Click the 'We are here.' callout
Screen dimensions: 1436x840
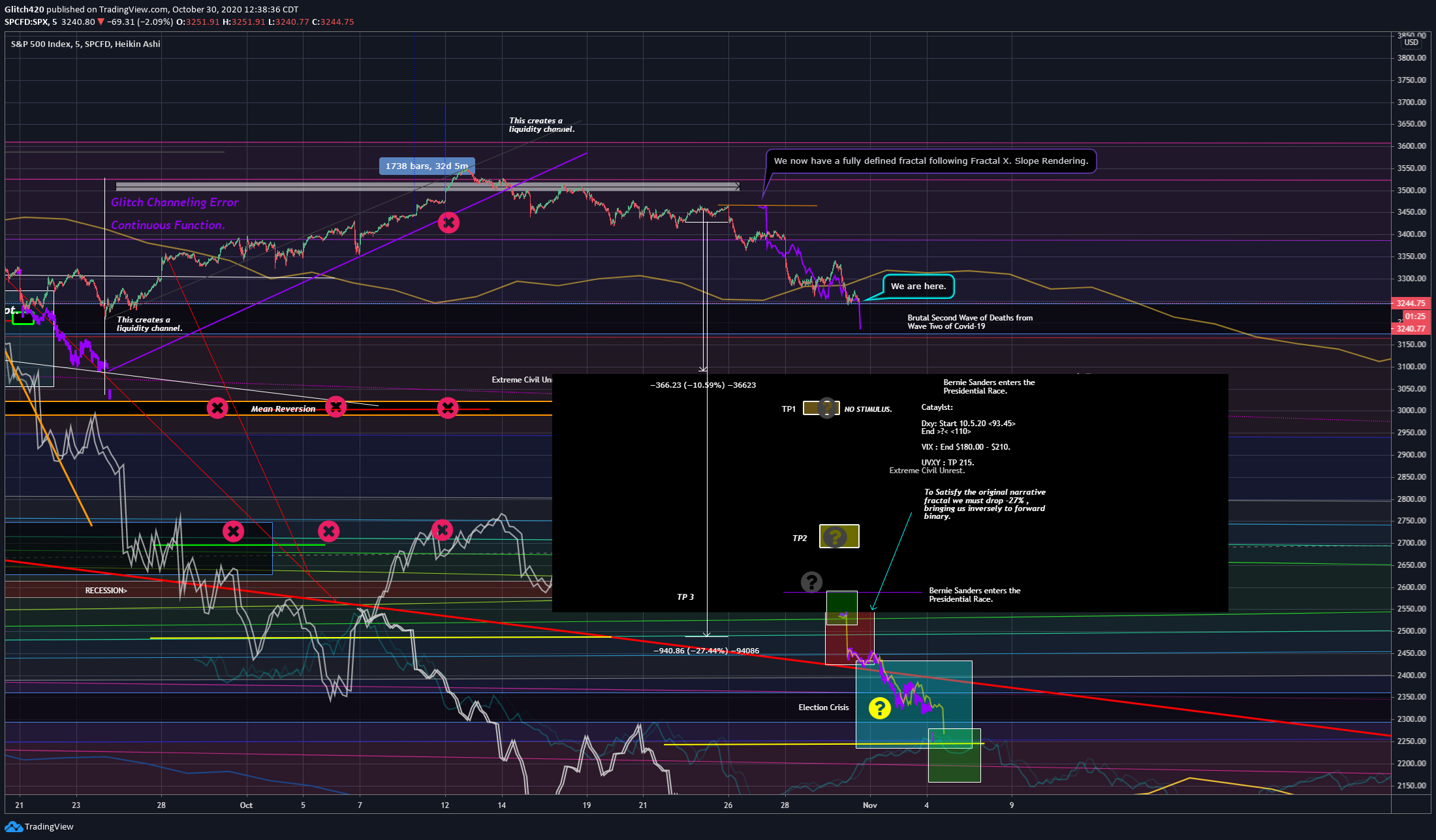click(918, 286)
